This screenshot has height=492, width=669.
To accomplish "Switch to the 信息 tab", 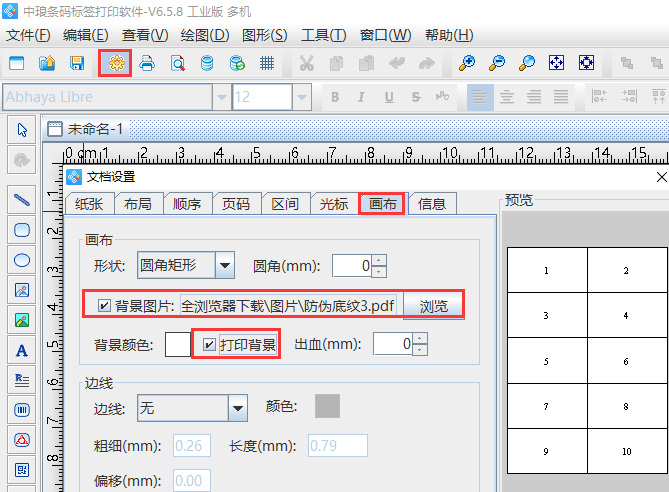I will click(x=432, y=204).
